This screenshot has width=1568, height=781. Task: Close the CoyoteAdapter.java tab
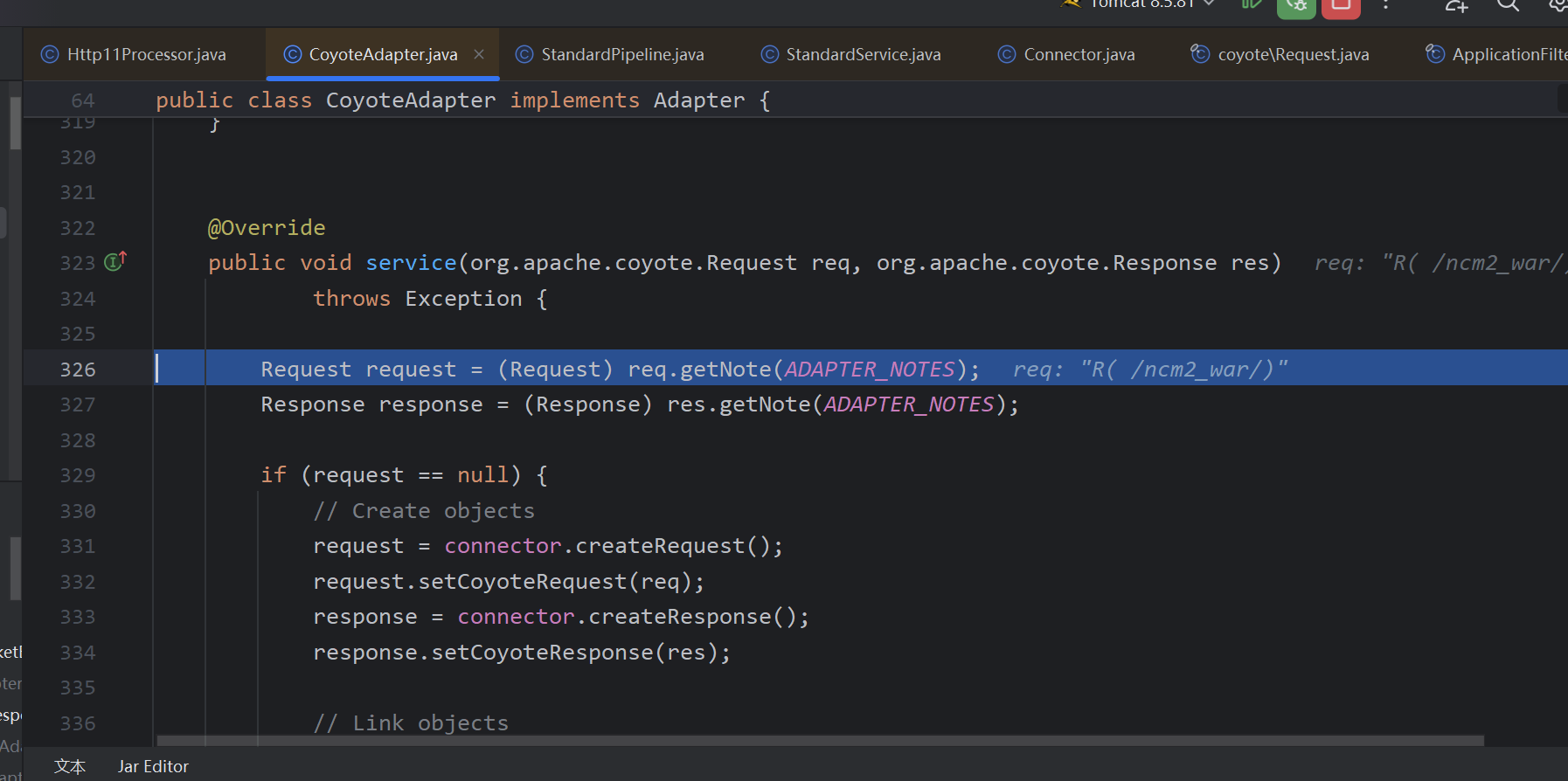point(479,54)
